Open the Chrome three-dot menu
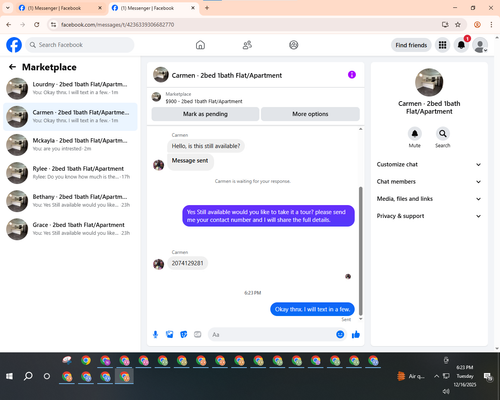Viewport: 500px width, 400px height. click(491, 25)
